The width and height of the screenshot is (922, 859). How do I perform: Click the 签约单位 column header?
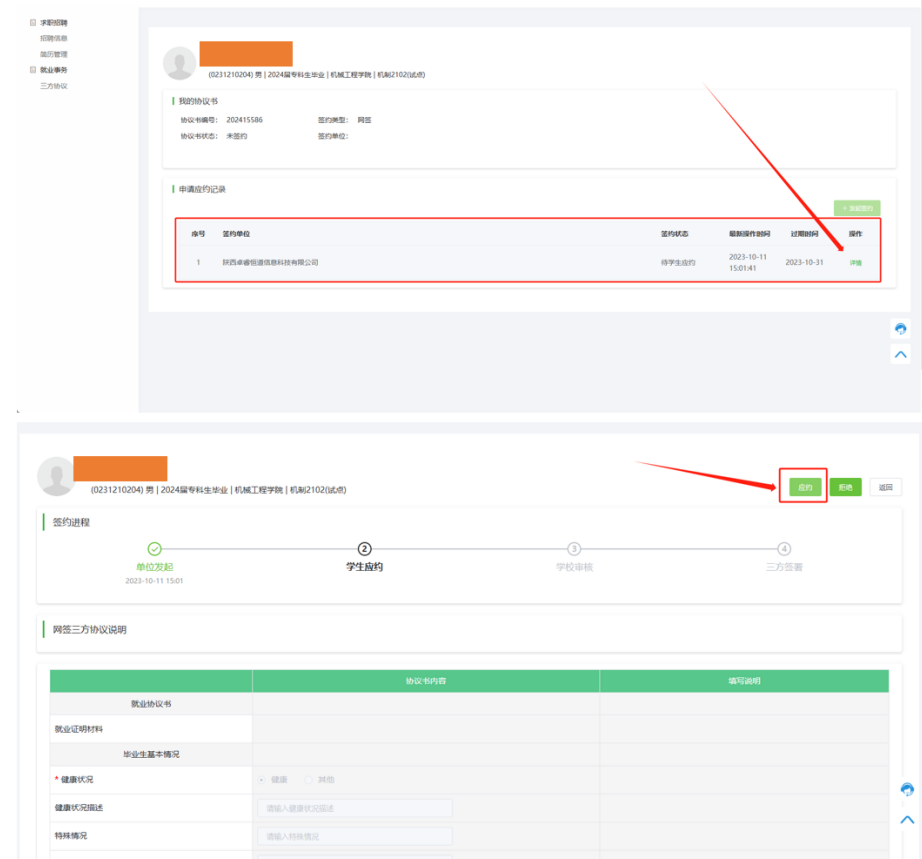click(236, 234)
